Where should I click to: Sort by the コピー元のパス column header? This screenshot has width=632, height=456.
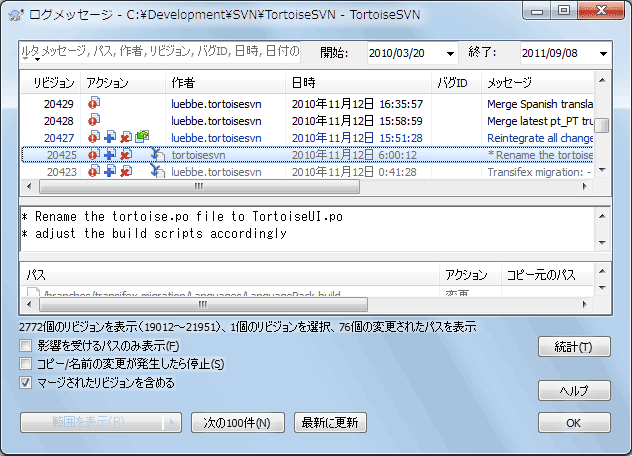547,275
